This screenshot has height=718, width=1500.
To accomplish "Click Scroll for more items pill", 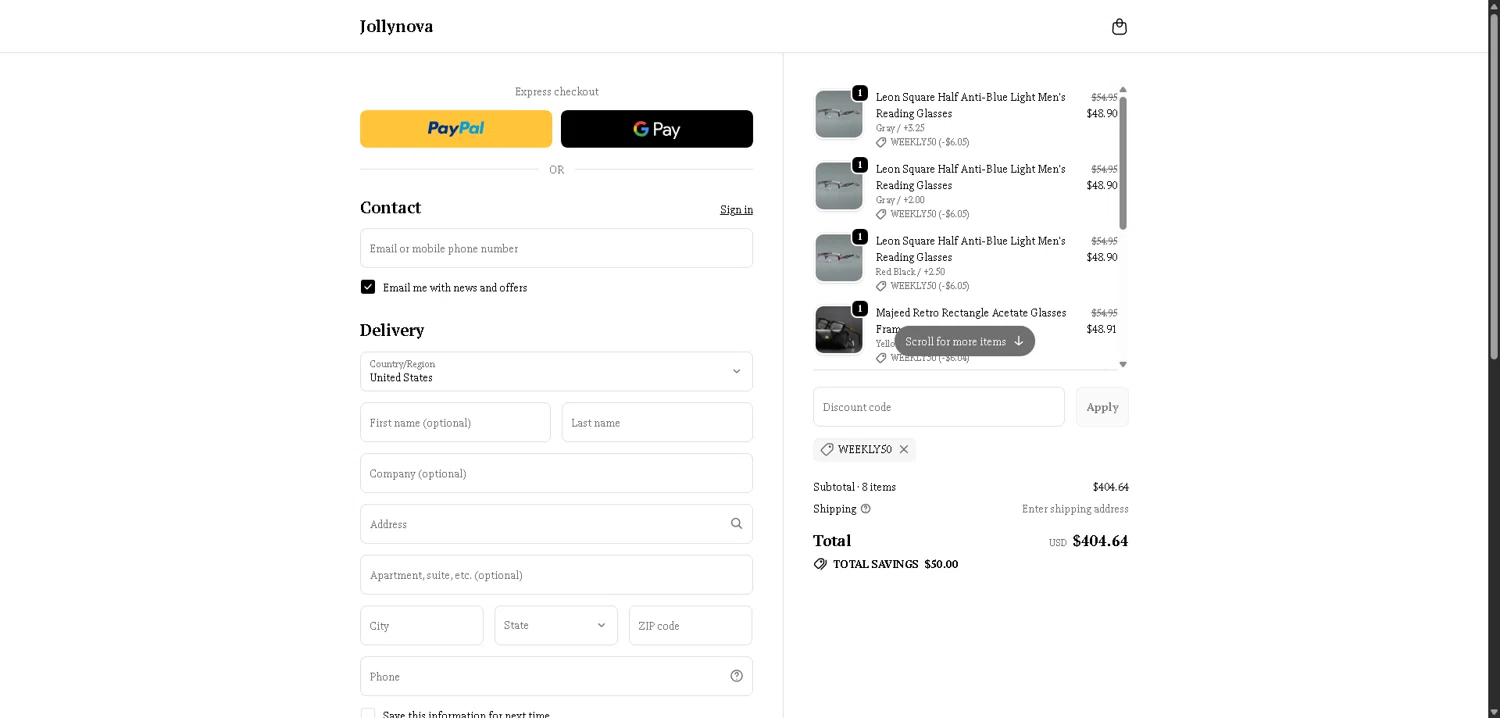I will click(x=964, y=341).
